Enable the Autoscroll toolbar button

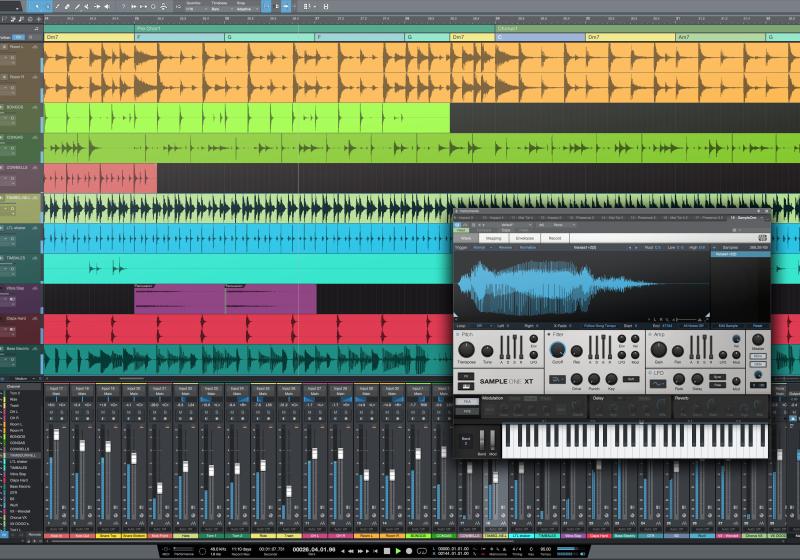coord(286,7)
